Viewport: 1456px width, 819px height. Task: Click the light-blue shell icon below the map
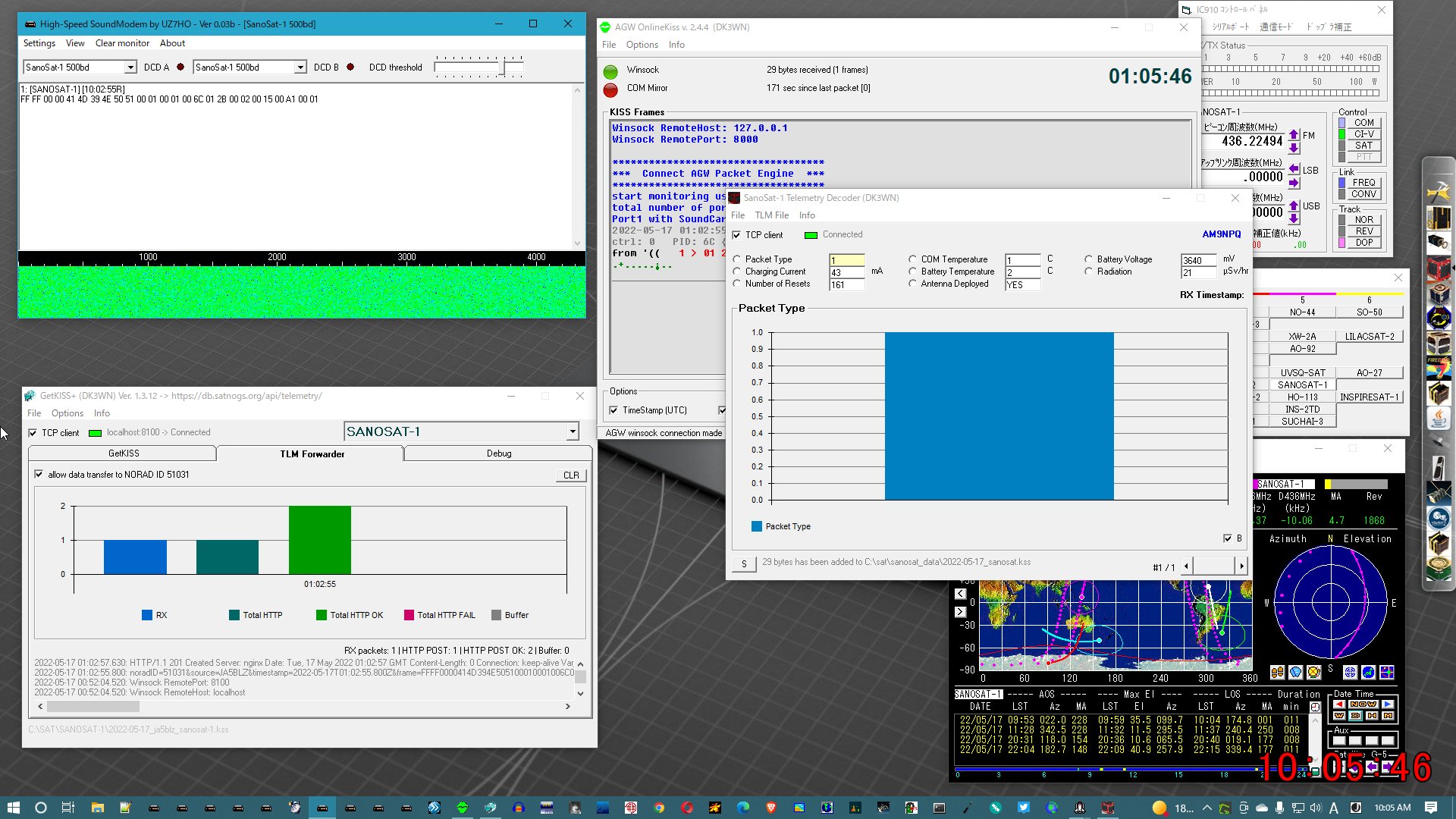[x=1295, y=672]
